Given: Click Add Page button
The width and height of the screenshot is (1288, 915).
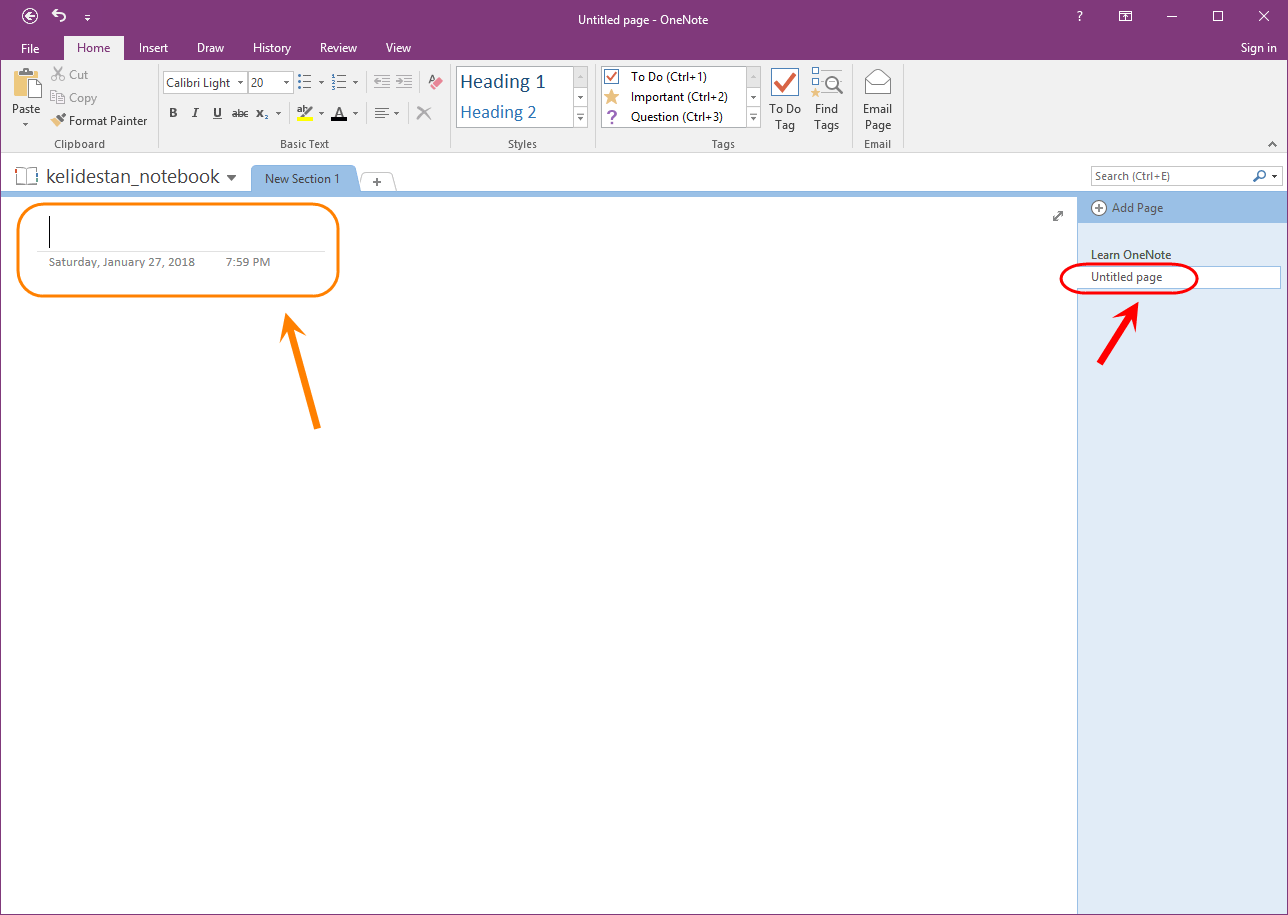Looking at the screenshot, I should coord(1127,208).
